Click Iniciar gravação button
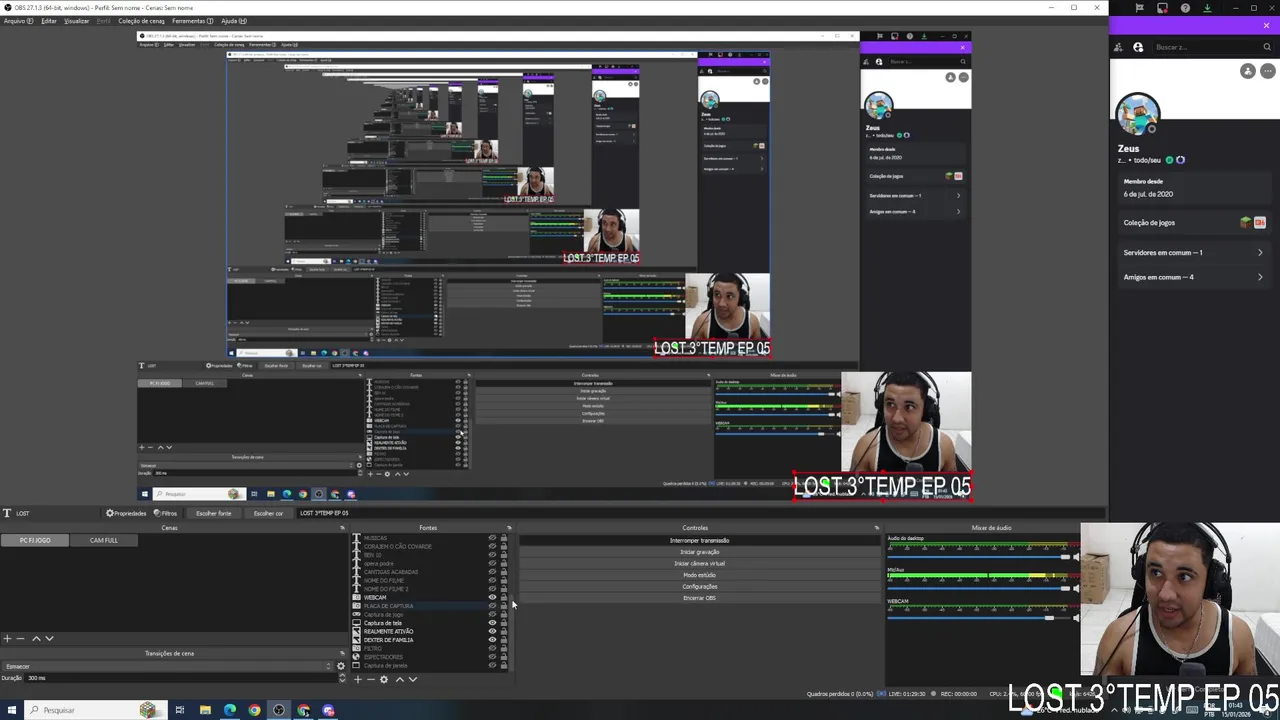 pos(699,552)
